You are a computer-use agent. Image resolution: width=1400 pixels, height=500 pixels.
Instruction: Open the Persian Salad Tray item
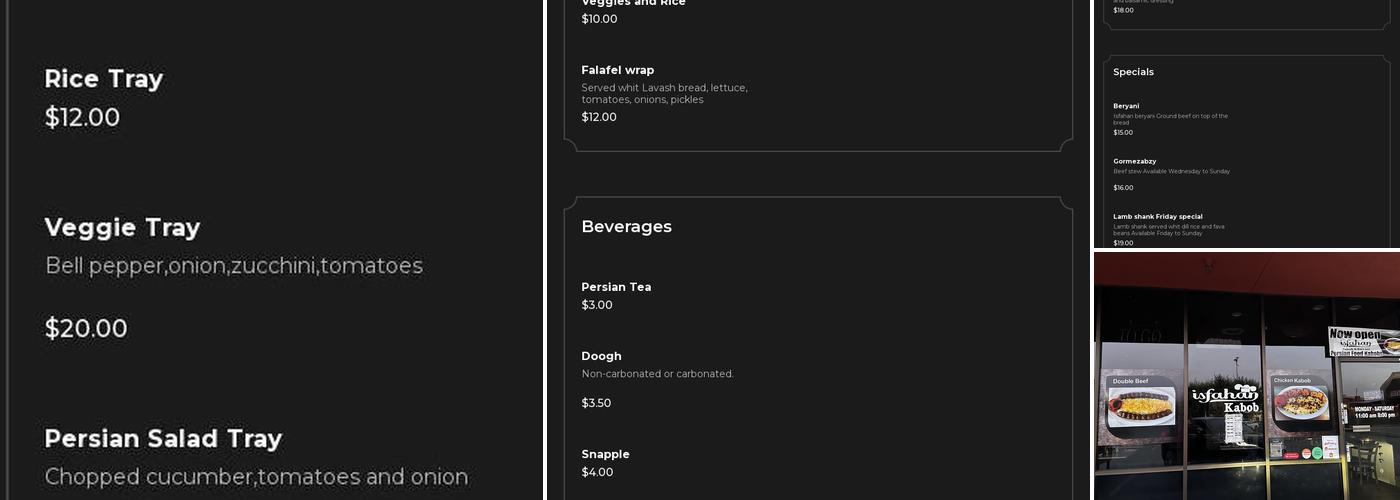(x=163, y=439)
